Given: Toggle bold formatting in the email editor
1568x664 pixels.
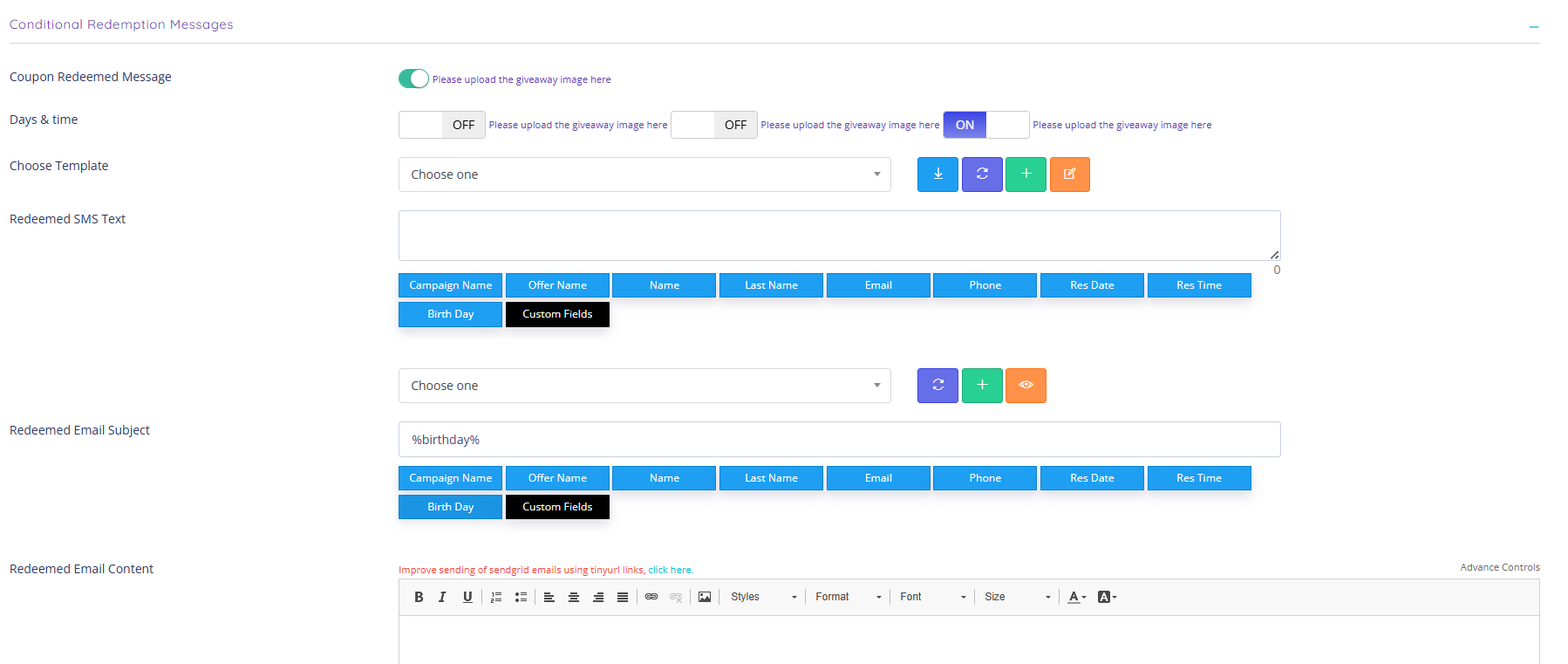Looking at the screenshot, I should coord(419,597).
